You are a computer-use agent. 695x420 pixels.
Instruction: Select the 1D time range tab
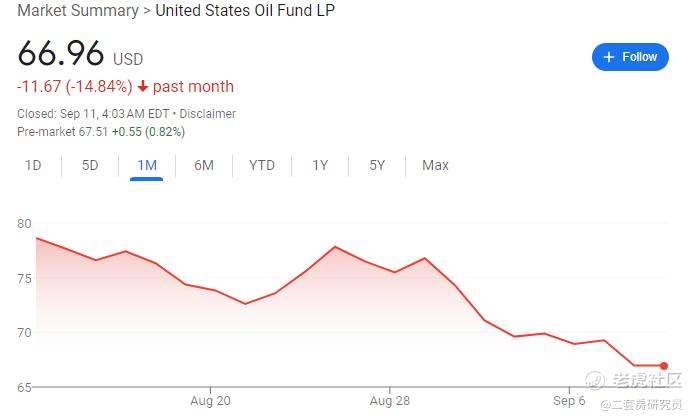[33, 165]
